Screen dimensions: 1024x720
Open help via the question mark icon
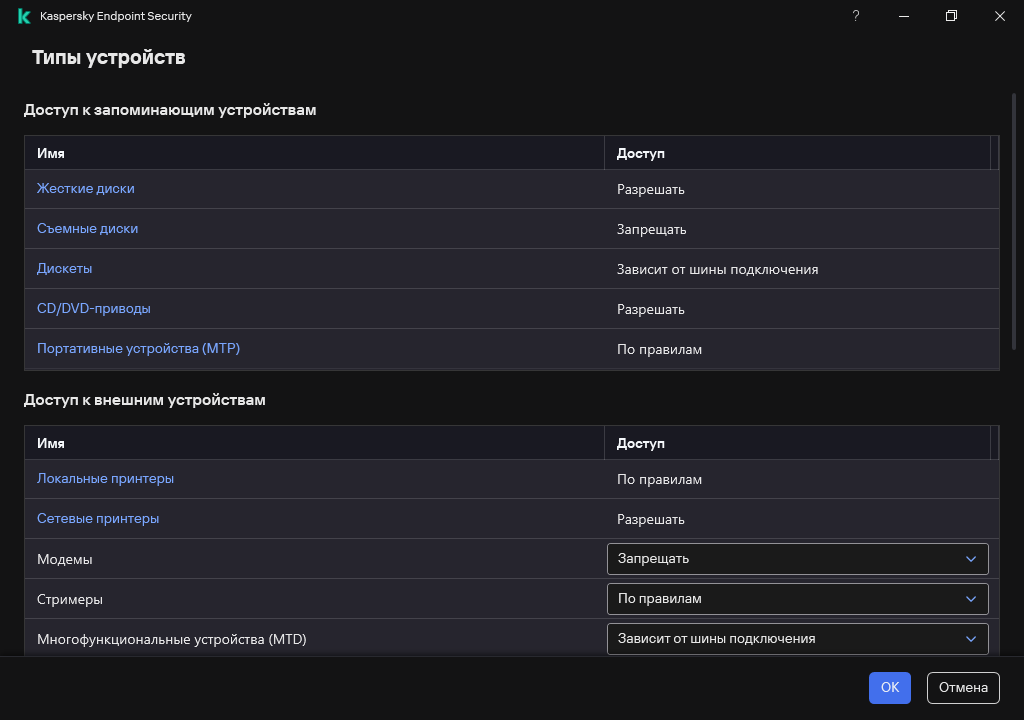(855, 16)
